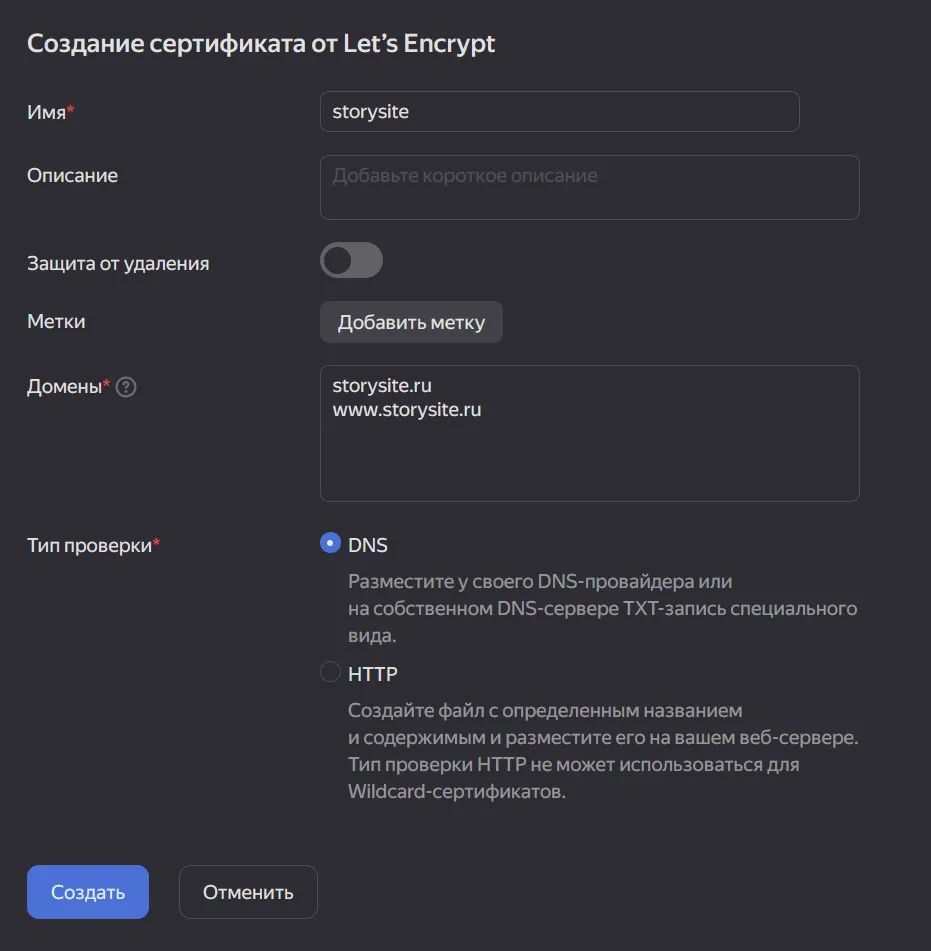Click Отменить to cancel certificate creation
Image resolution: width=931 pixels, height=951 pixels.
pos(248,891)
